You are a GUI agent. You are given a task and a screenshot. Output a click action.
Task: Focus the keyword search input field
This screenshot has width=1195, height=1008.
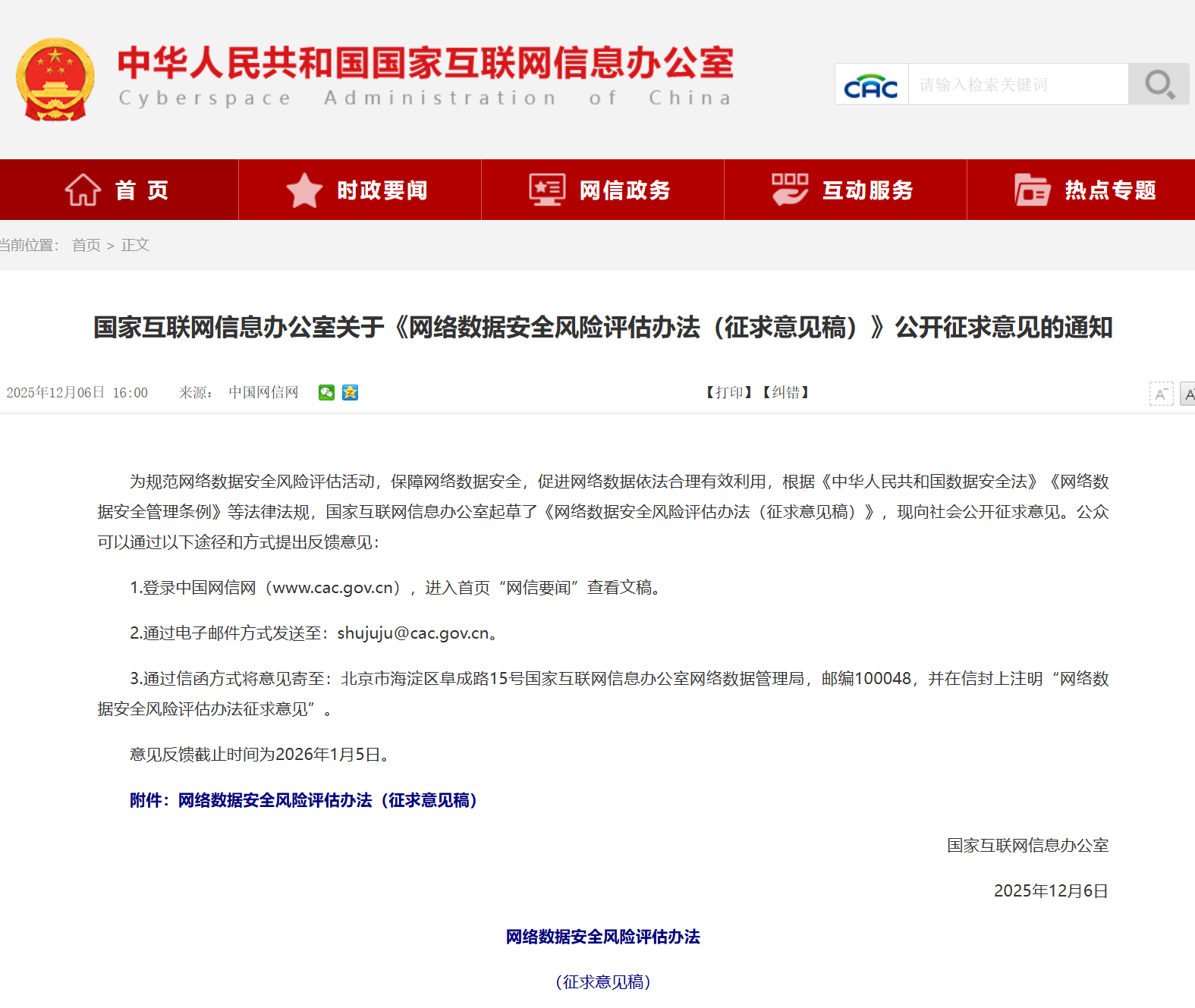(1017, 84)
